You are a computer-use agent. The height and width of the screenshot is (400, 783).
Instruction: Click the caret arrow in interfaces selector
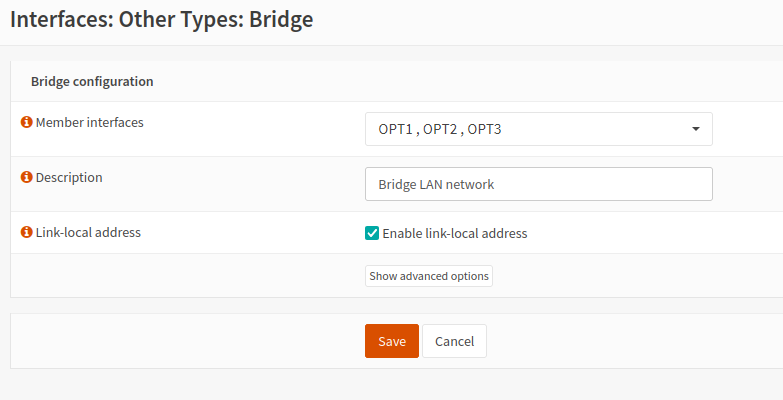coord(695,129)
